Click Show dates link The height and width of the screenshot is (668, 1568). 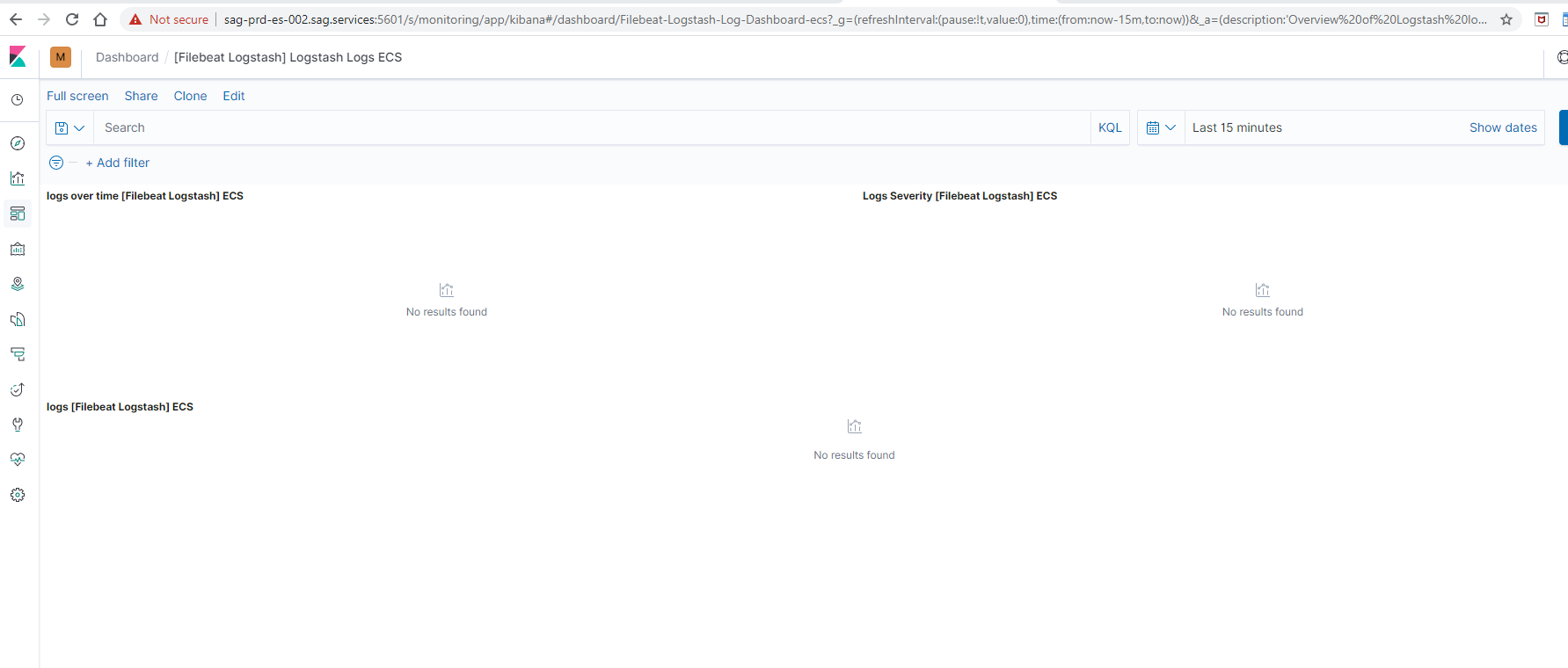tap(1503, 128)
